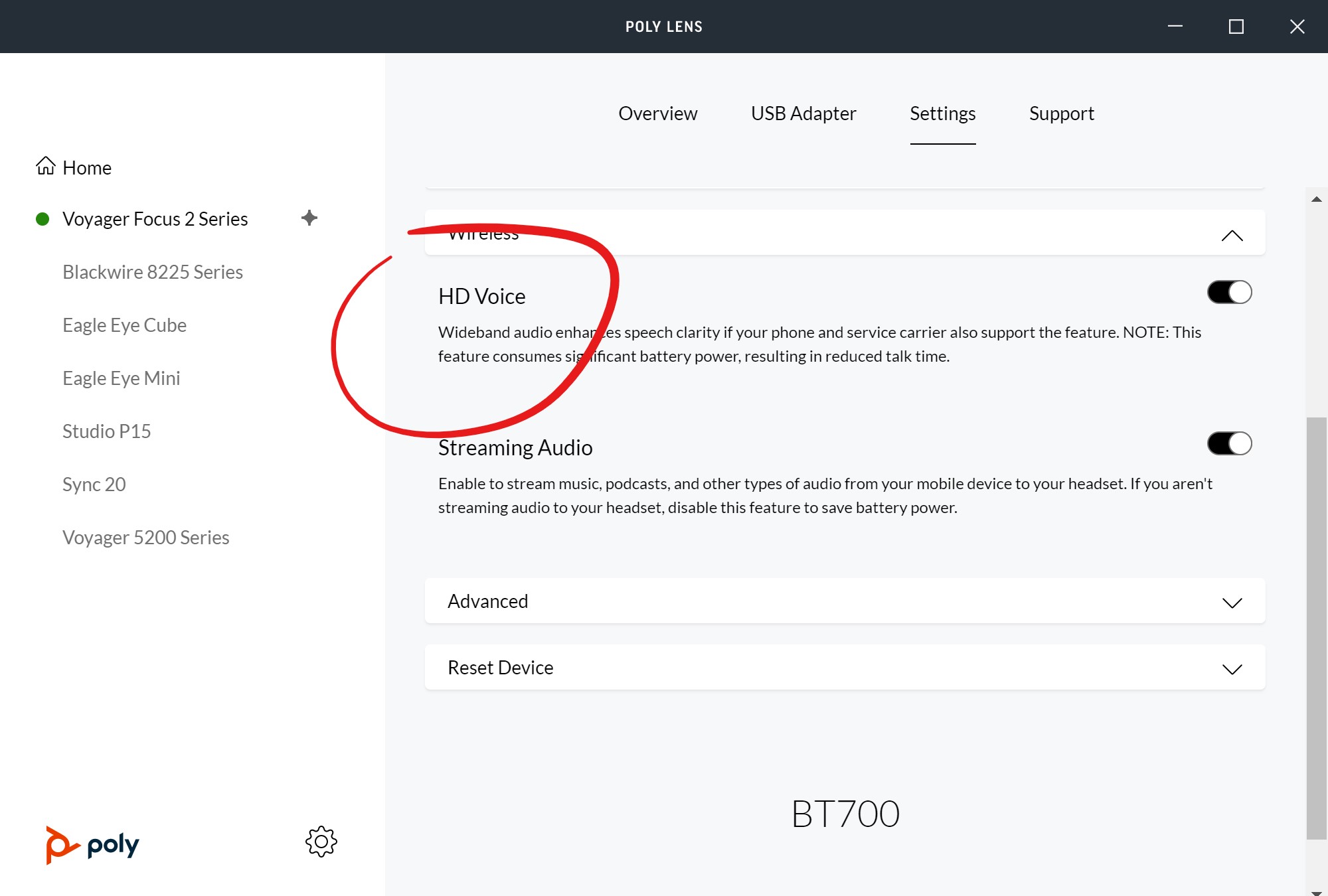The image size is (1328, 896).
Task: Open the USB Adapter tab
Action: 803,113
